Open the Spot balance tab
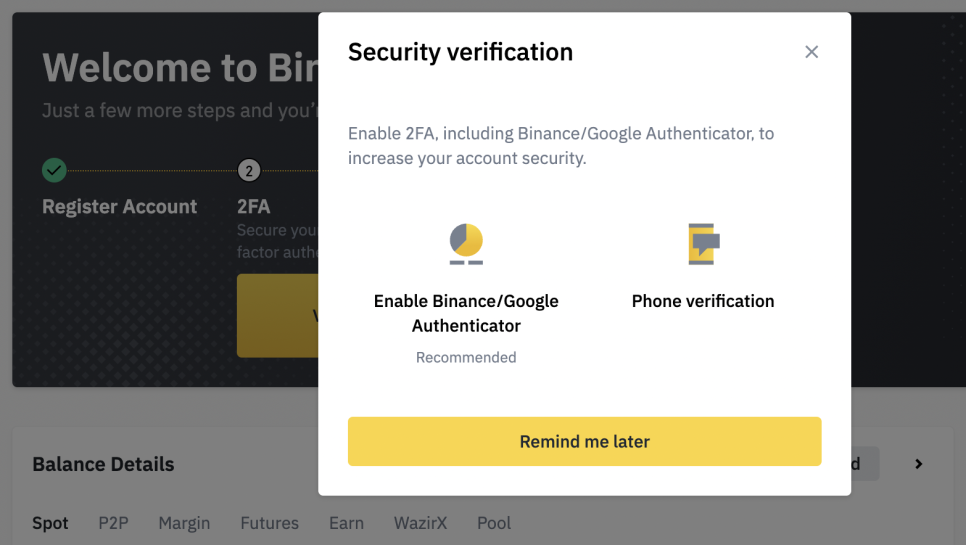This screenshot has width=966, height=545. pyautogui.click(x=50, y=523)
